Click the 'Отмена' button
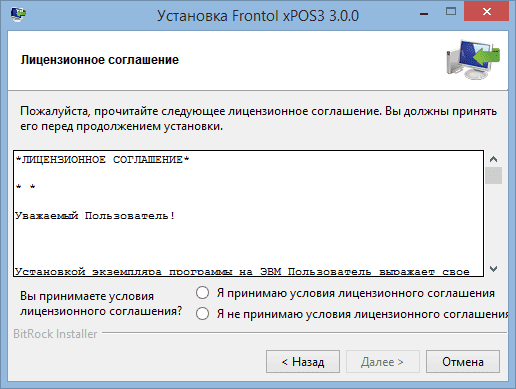This screenshot has width=516, height=389. (x=463, y=361)
